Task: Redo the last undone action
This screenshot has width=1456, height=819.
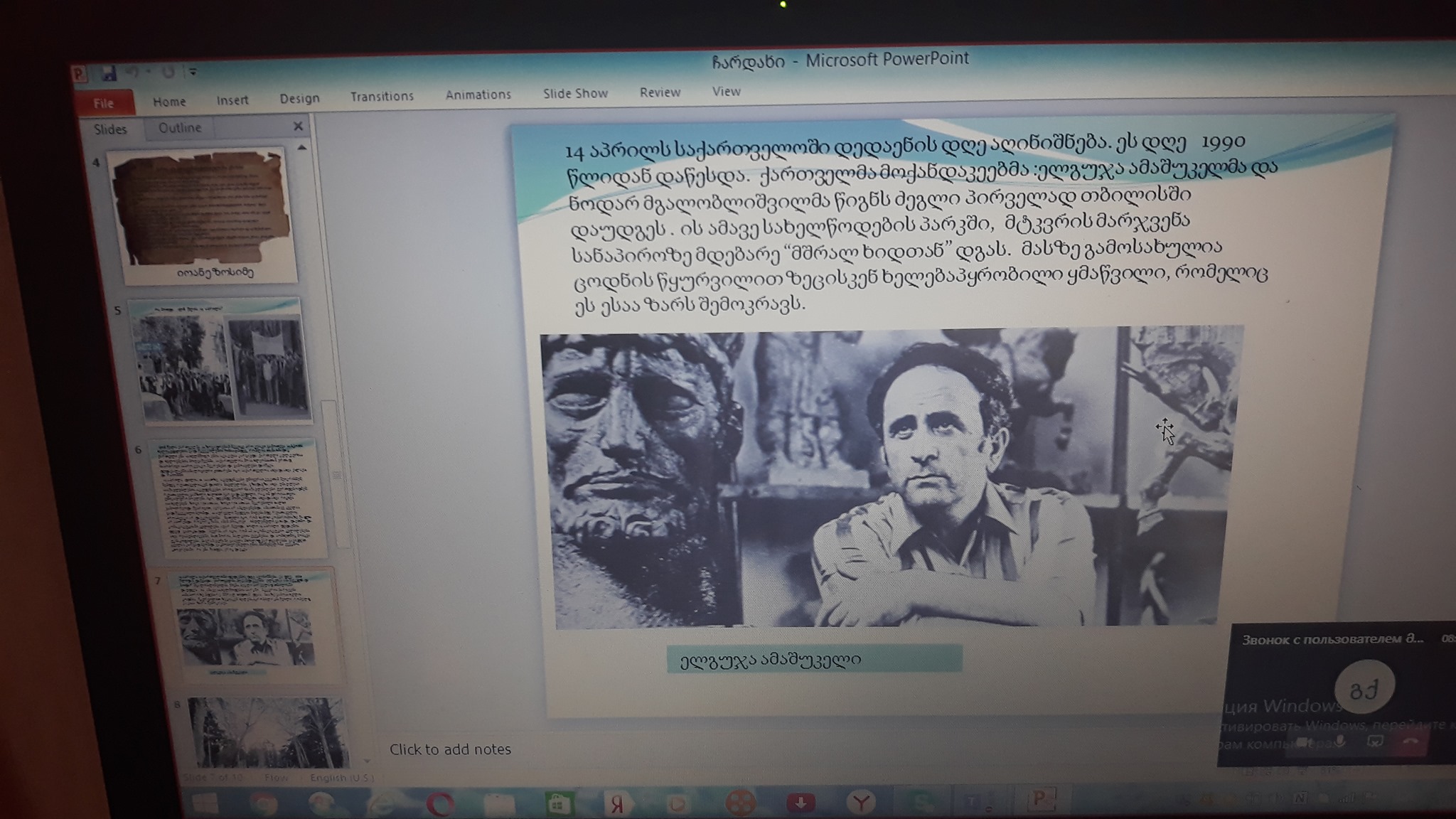Action: [x=168, y=73]
